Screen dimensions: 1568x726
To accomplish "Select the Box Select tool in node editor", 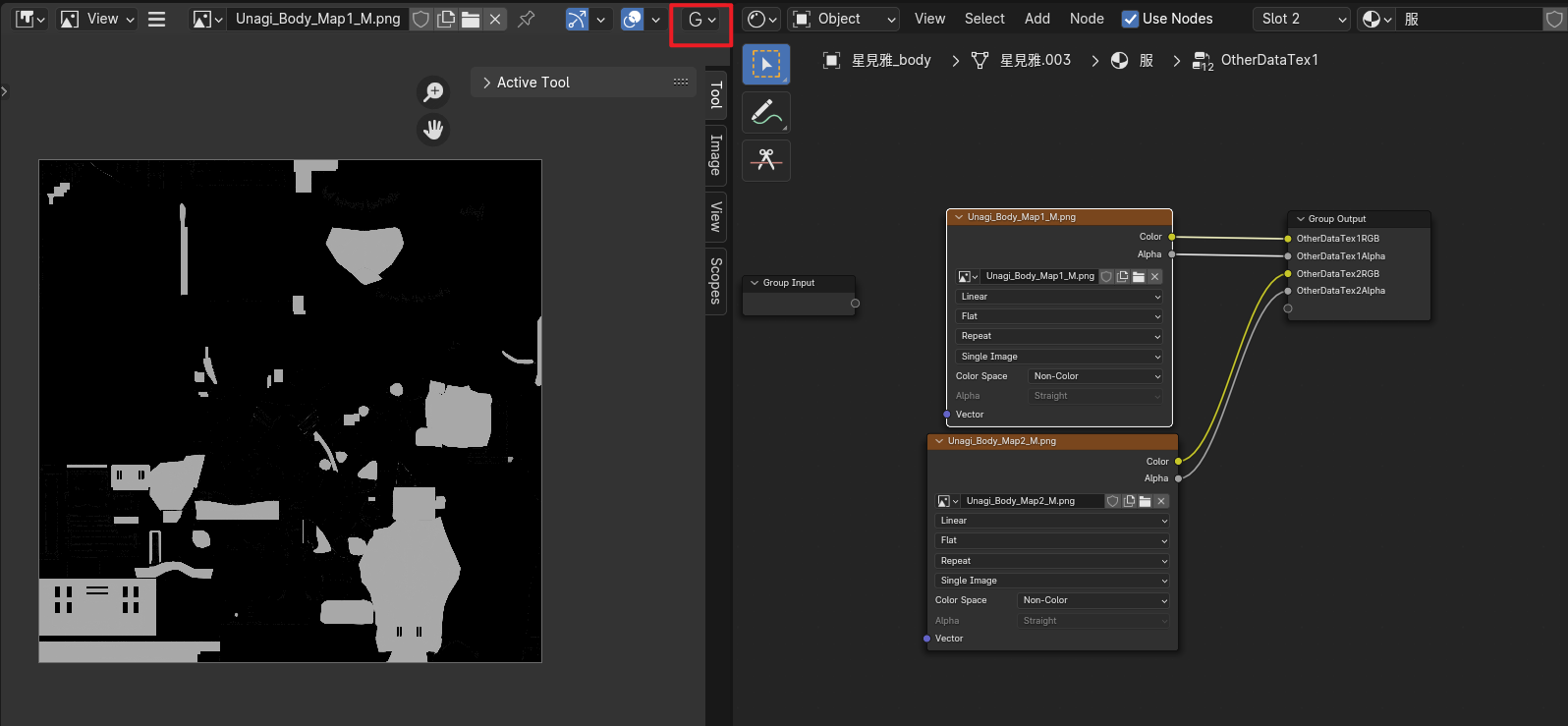I will [x=766, y=65].
